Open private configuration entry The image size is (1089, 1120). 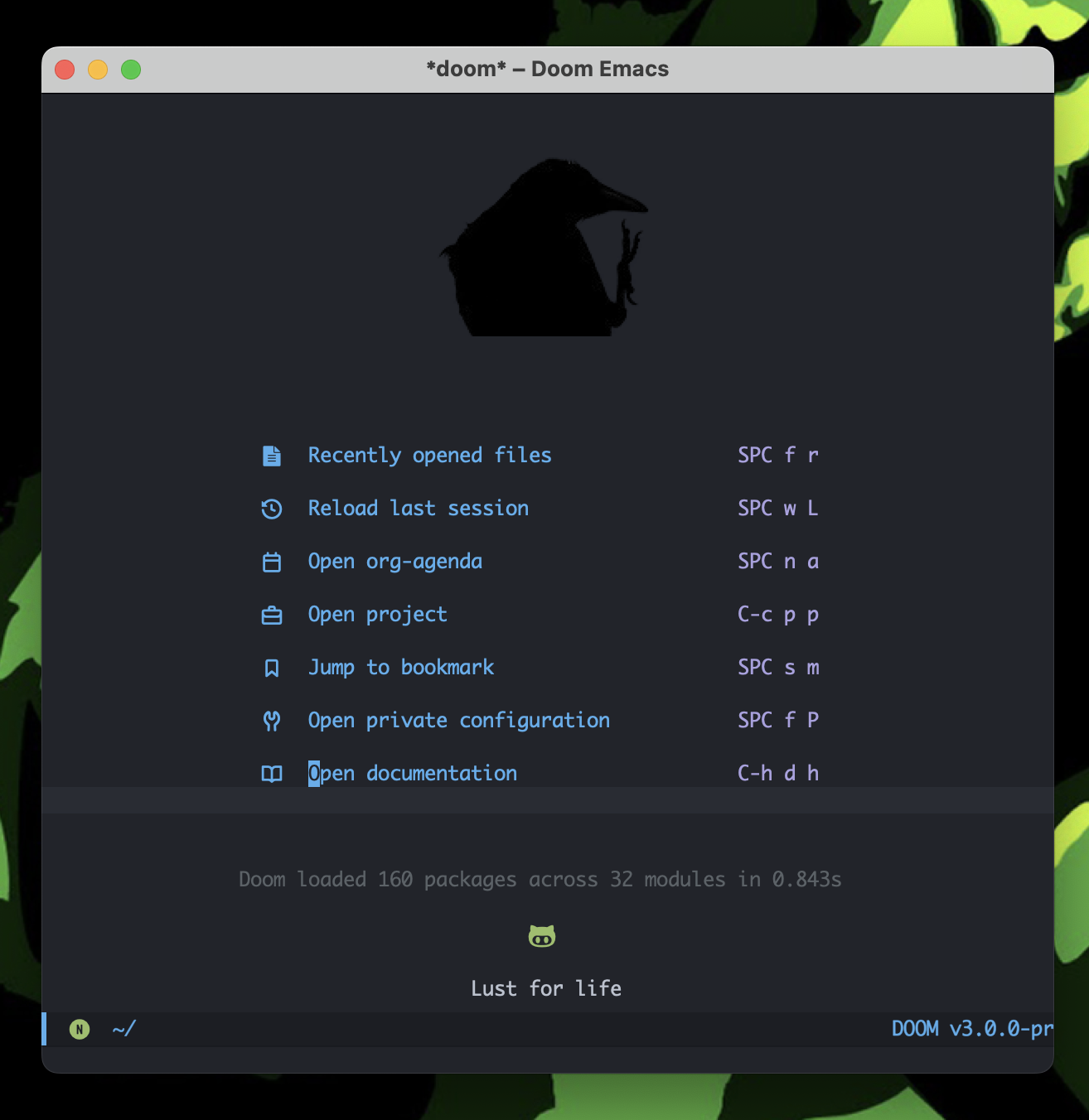[459, 721]
